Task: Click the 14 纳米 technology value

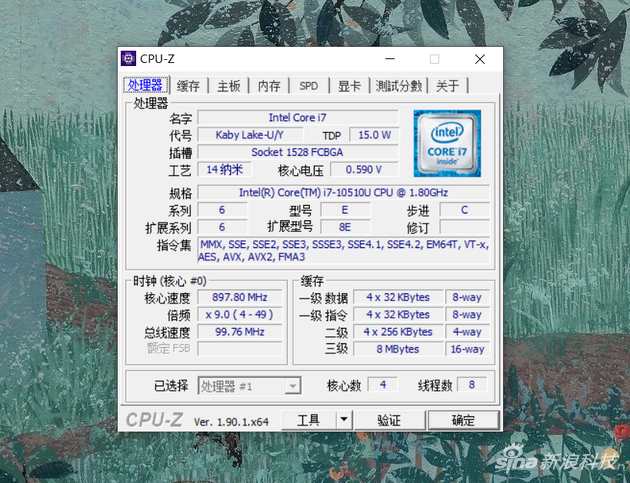Action: tap(225, 170)
